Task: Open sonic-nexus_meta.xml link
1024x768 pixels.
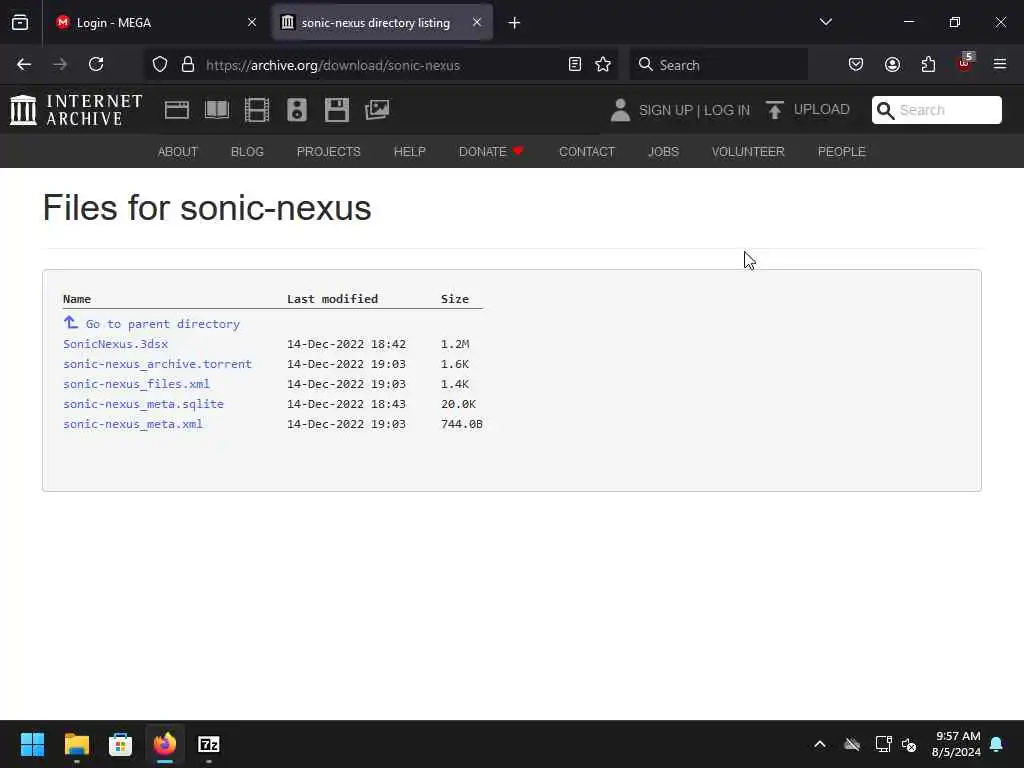Action: [133, 424]
